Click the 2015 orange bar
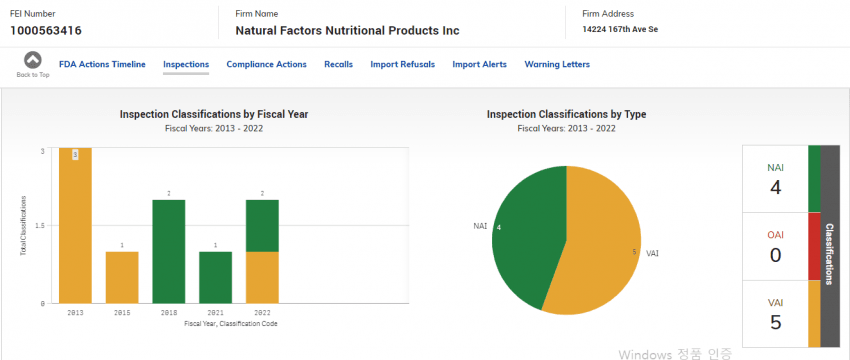850x360 pixels. pos(122,277)
